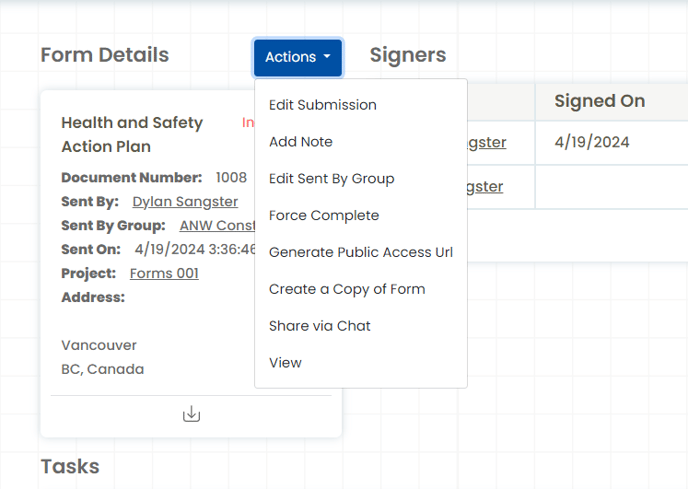Open the ANW Const group link
Image resolution: width=688 pixels, height=489 pixels.
pyautogui.click(x=217, y=226)
